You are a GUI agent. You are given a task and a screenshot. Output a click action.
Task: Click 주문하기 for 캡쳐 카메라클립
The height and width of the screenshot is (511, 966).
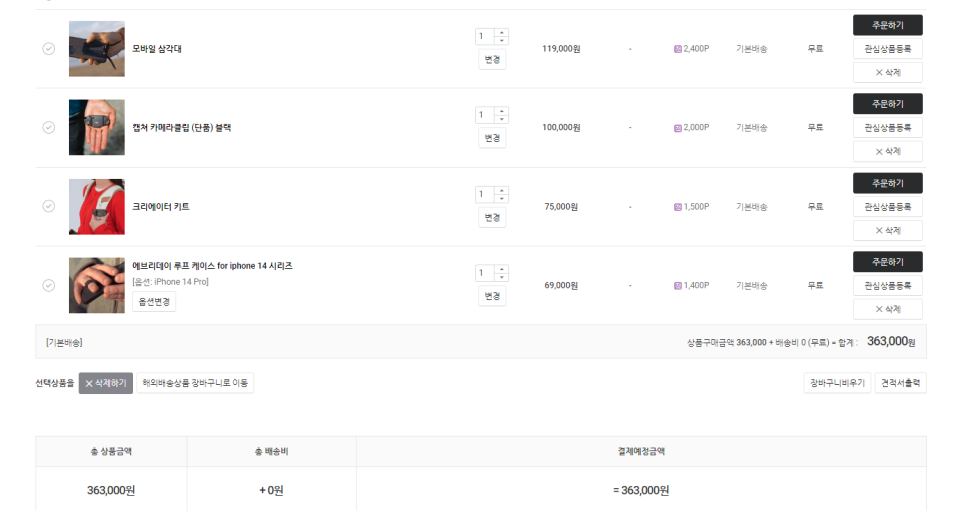(x=888, y=104)
